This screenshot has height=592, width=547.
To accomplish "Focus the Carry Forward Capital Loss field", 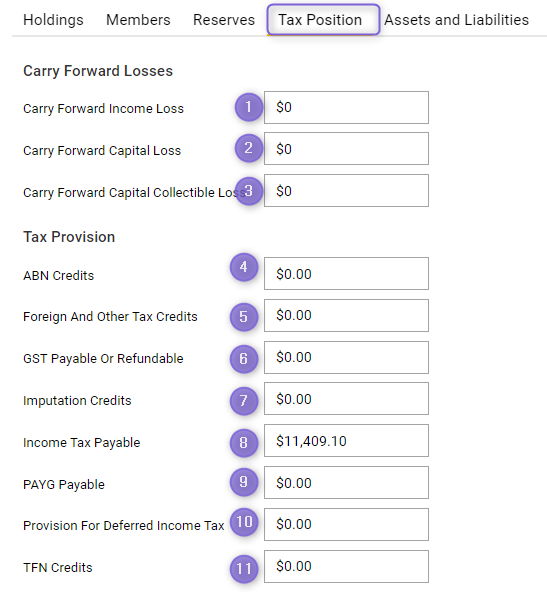I will point(346,148).
